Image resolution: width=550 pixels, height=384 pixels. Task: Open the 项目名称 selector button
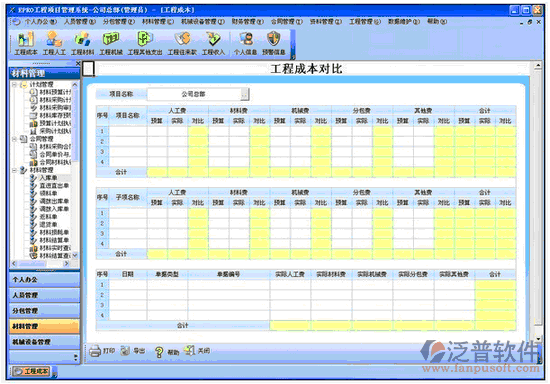coord(245,94)
